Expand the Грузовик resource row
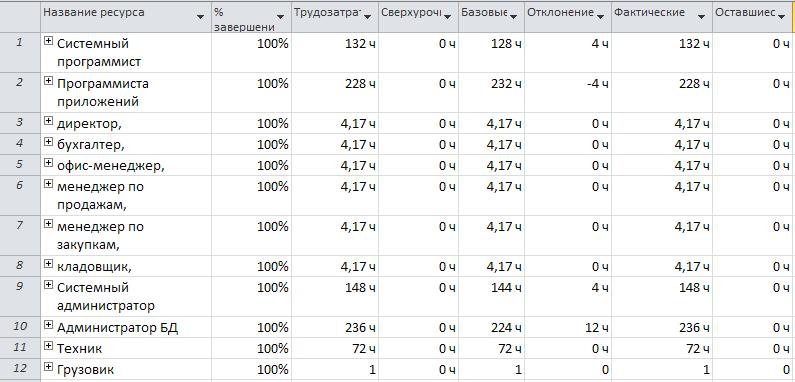Image resolution: width=795 pixels, height=382 pixels. click(48, 367)
